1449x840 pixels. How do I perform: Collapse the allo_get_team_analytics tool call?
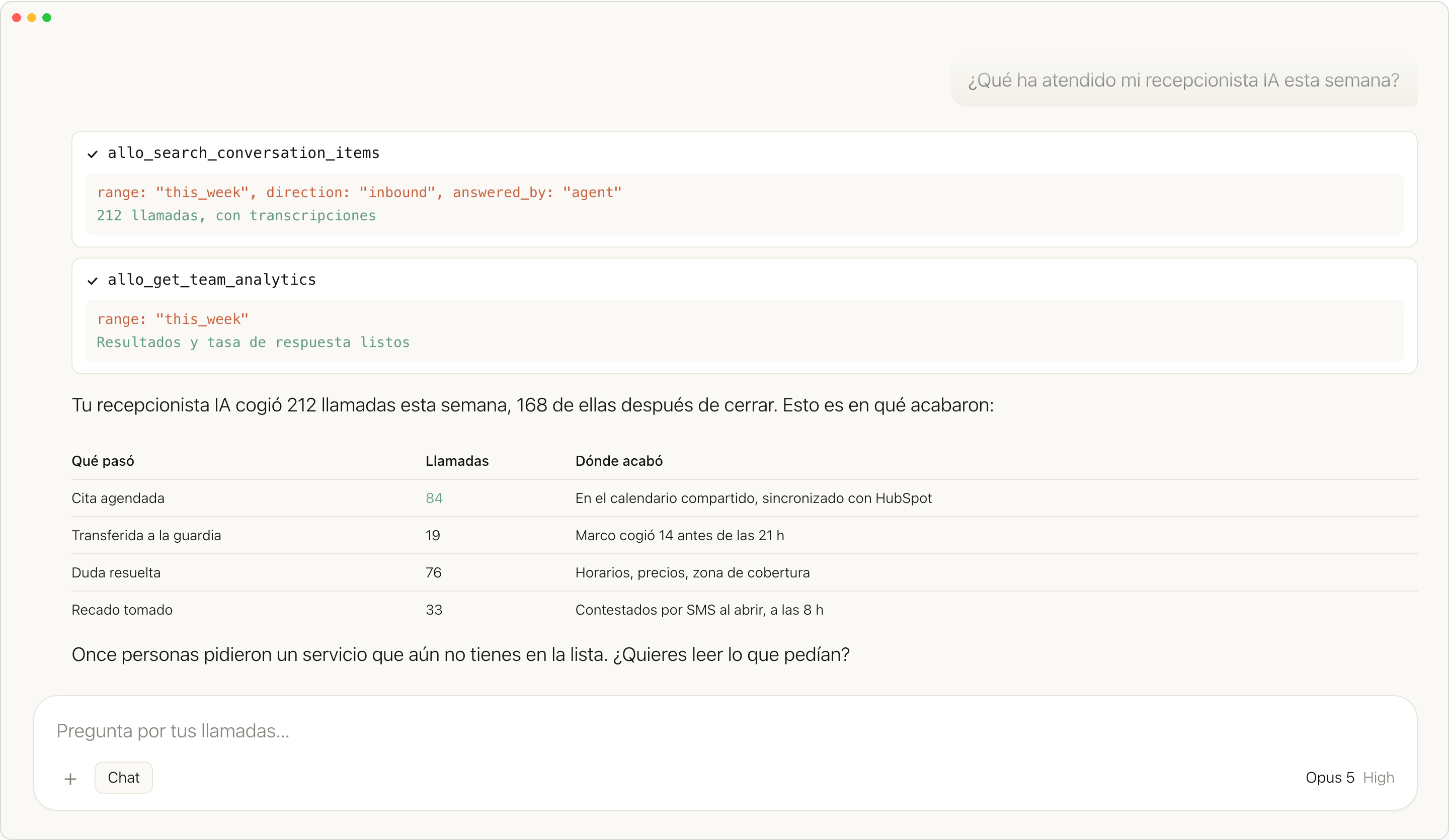coord(212,280)
